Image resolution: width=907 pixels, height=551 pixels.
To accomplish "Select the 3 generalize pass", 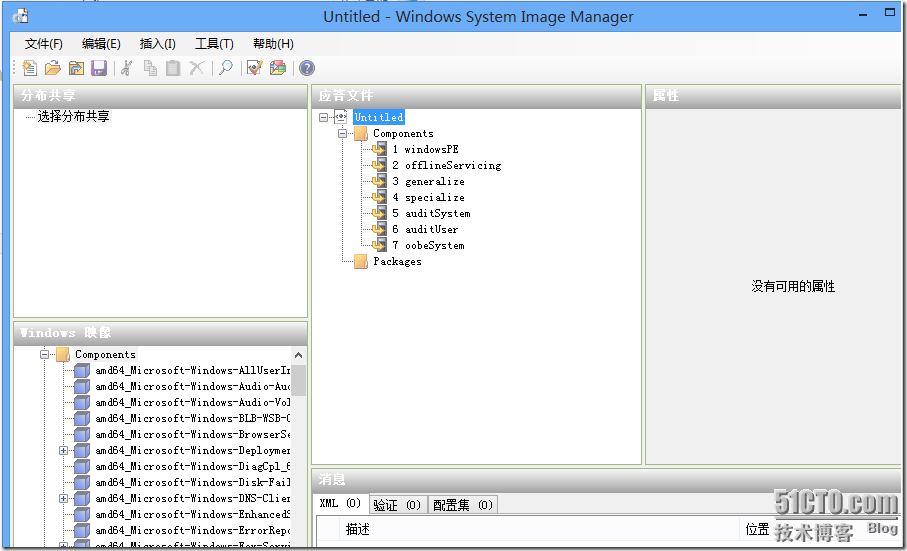I will point(428,182).
